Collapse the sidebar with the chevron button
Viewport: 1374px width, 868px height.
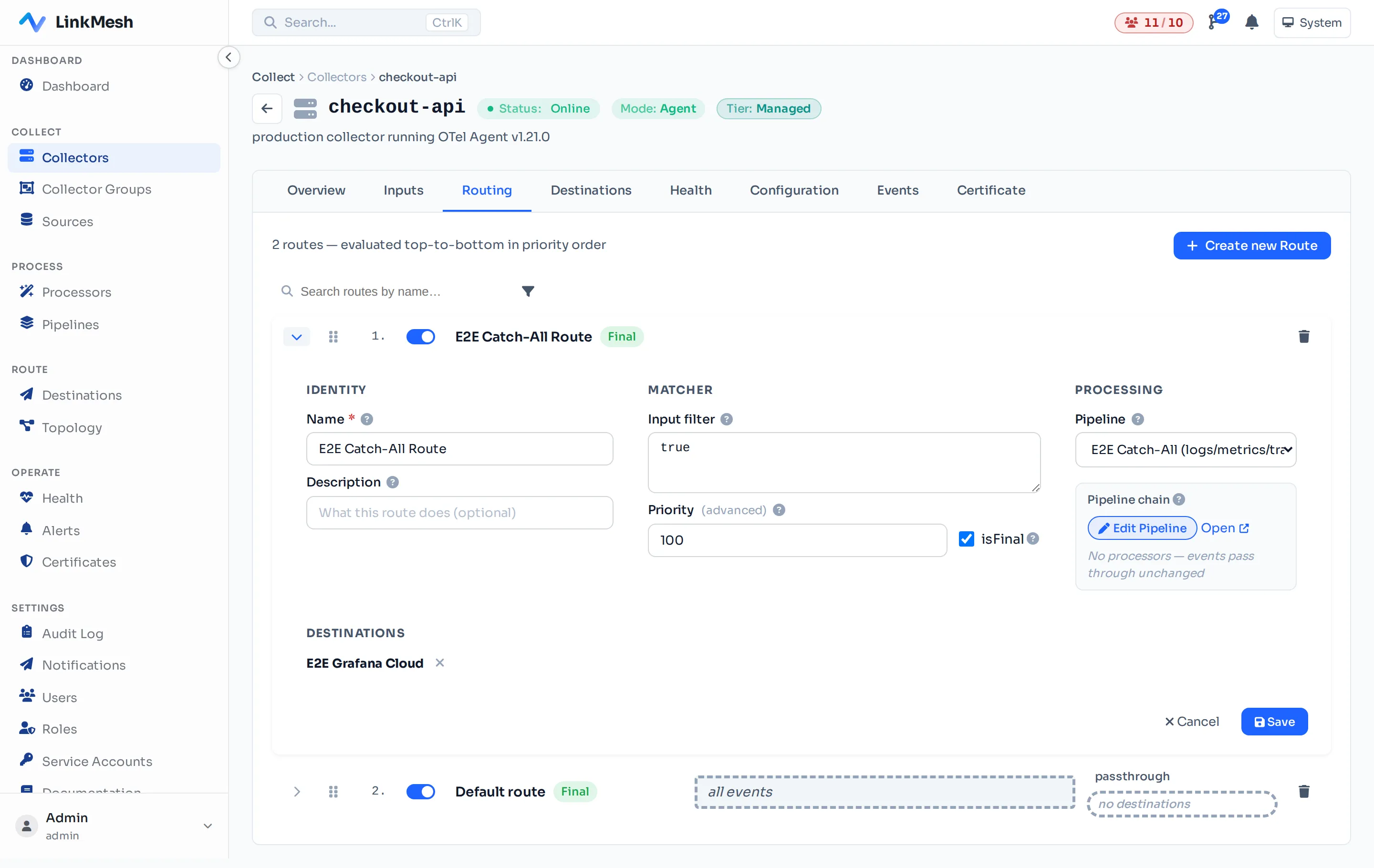click(x=228, y=57)
